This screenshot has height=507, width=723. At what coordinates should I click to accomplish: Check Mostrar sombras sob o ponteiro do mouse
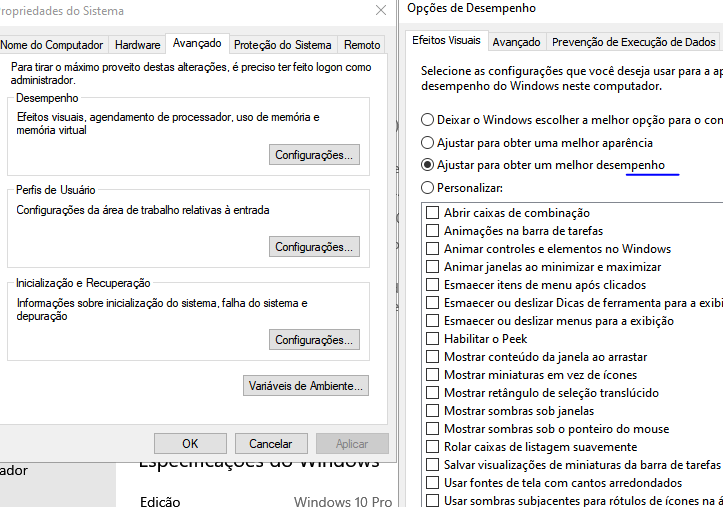433,428
